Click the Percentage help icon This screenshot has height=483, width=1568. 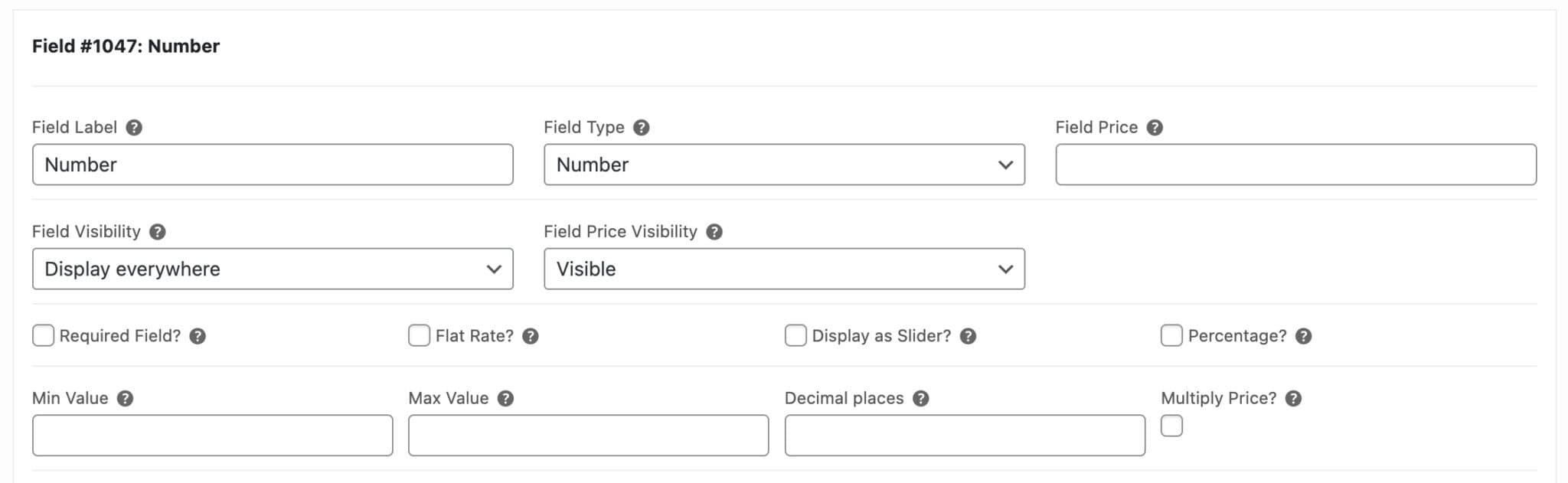pyautogui.click(x=1302, y=336)
